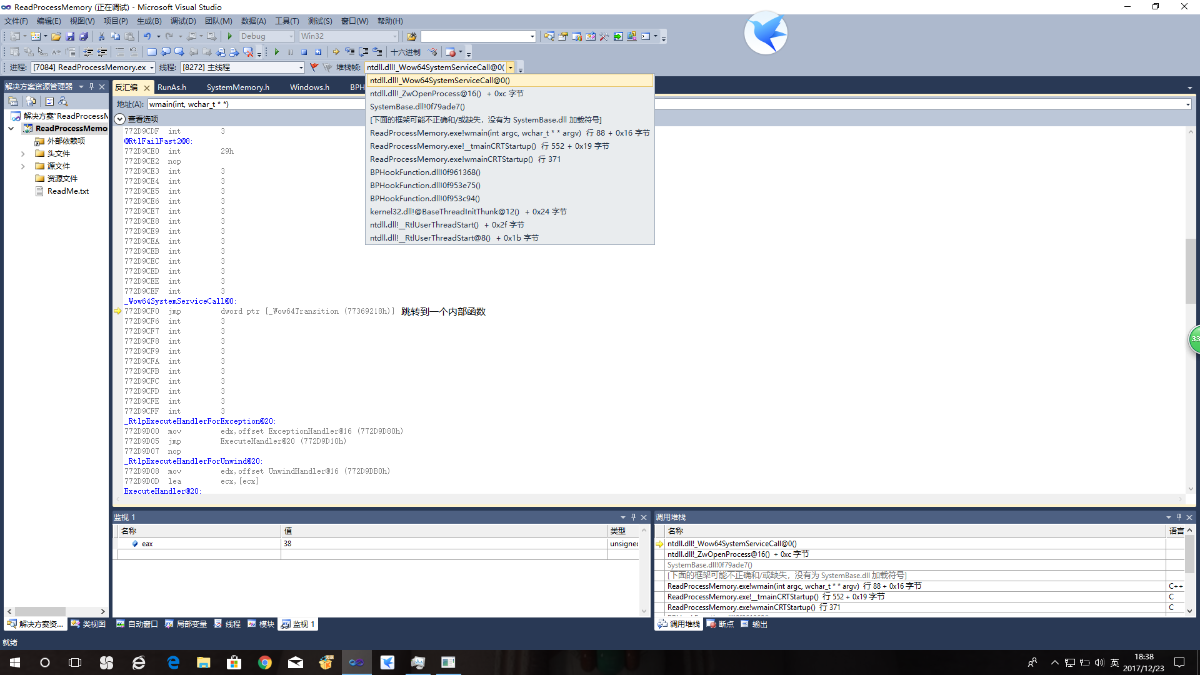Click the Open File folder icon
This screenshot has width=1200, height=675.
tap(56, 36)
